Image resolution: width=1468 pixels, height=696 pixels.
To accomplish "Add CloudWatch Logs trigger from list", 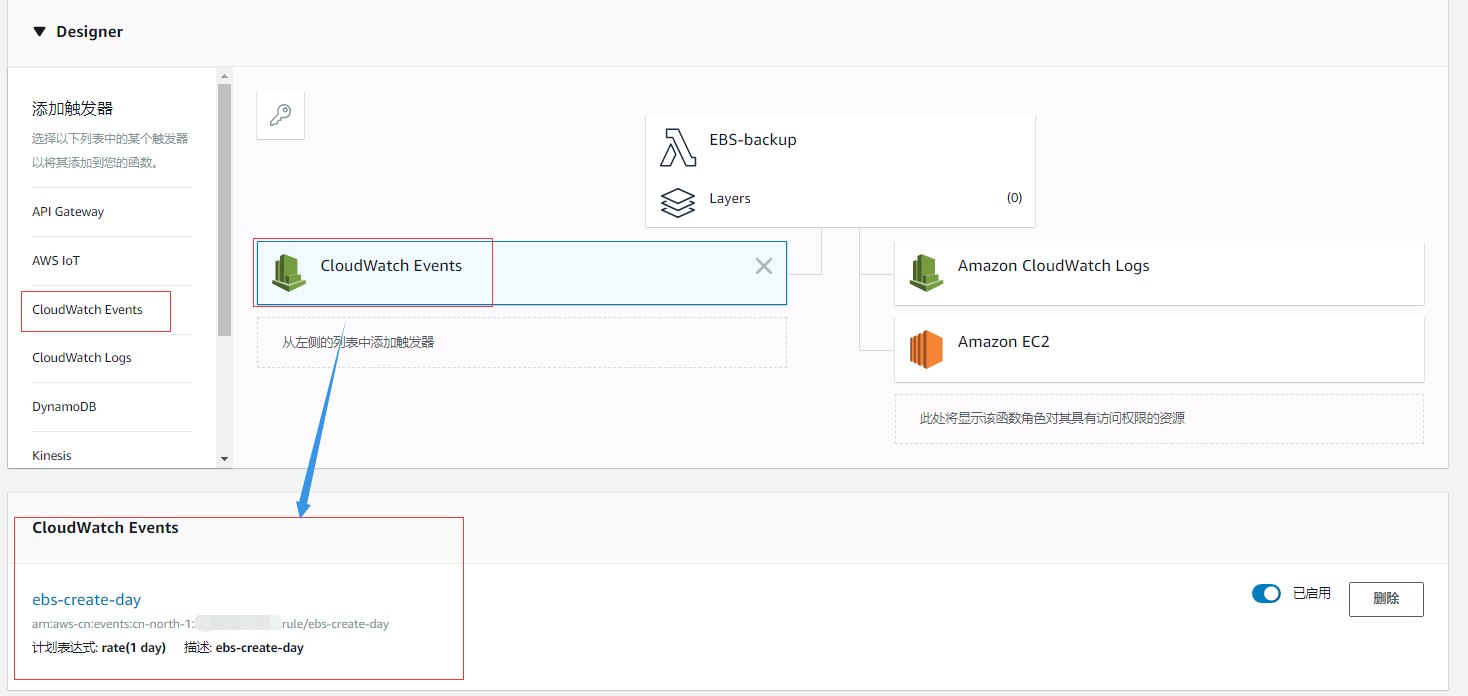I will pyautogui.click(x=82, y=358).
